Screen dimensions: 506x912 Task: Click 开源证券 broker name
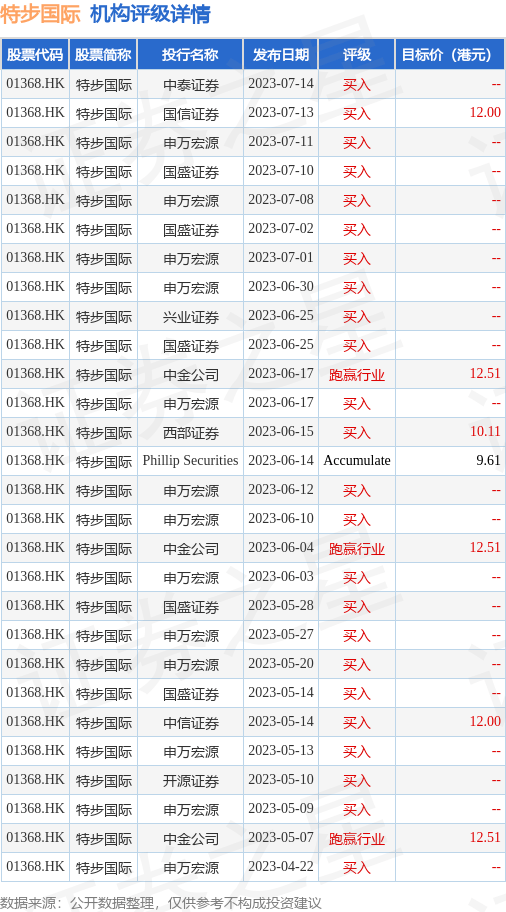[x=191, y=780]
